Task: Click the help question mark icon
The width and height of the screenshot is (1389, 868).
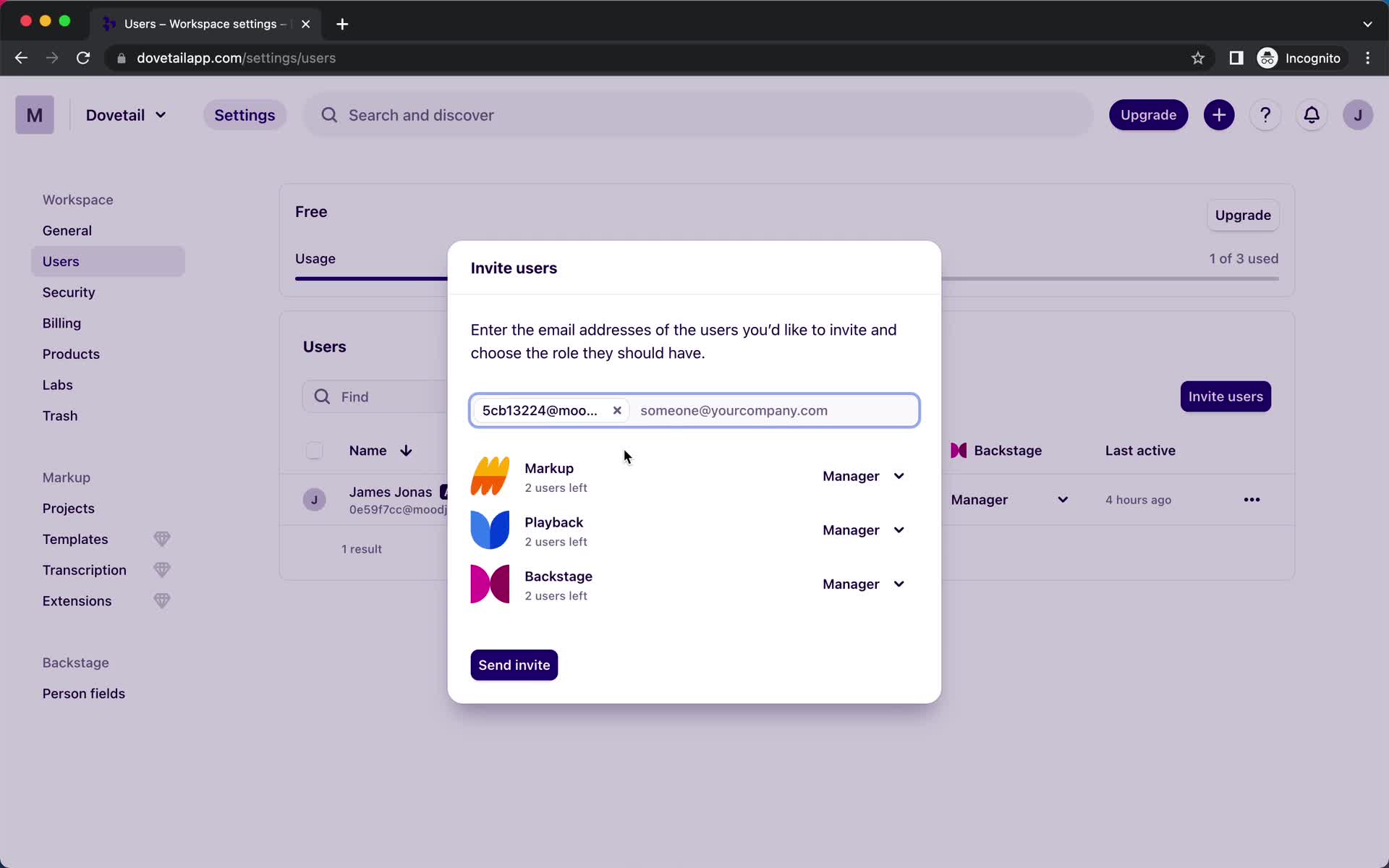Action: [x=1266, y=115]
